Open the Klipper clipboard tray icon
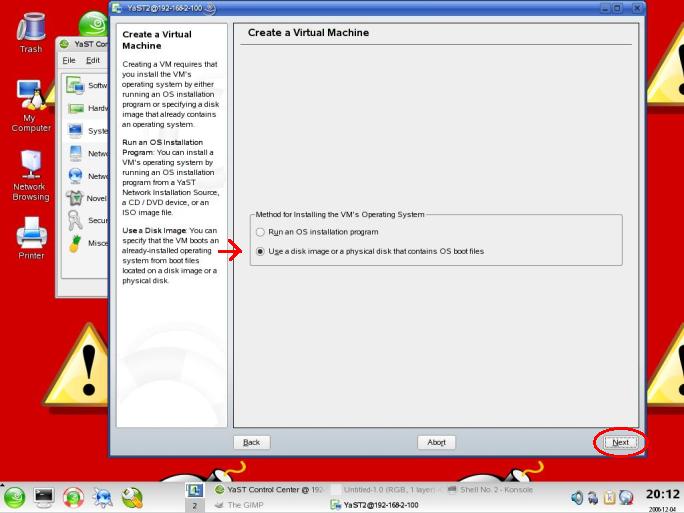The height and width of the screenshot is (513, 684). pos(609,497)
